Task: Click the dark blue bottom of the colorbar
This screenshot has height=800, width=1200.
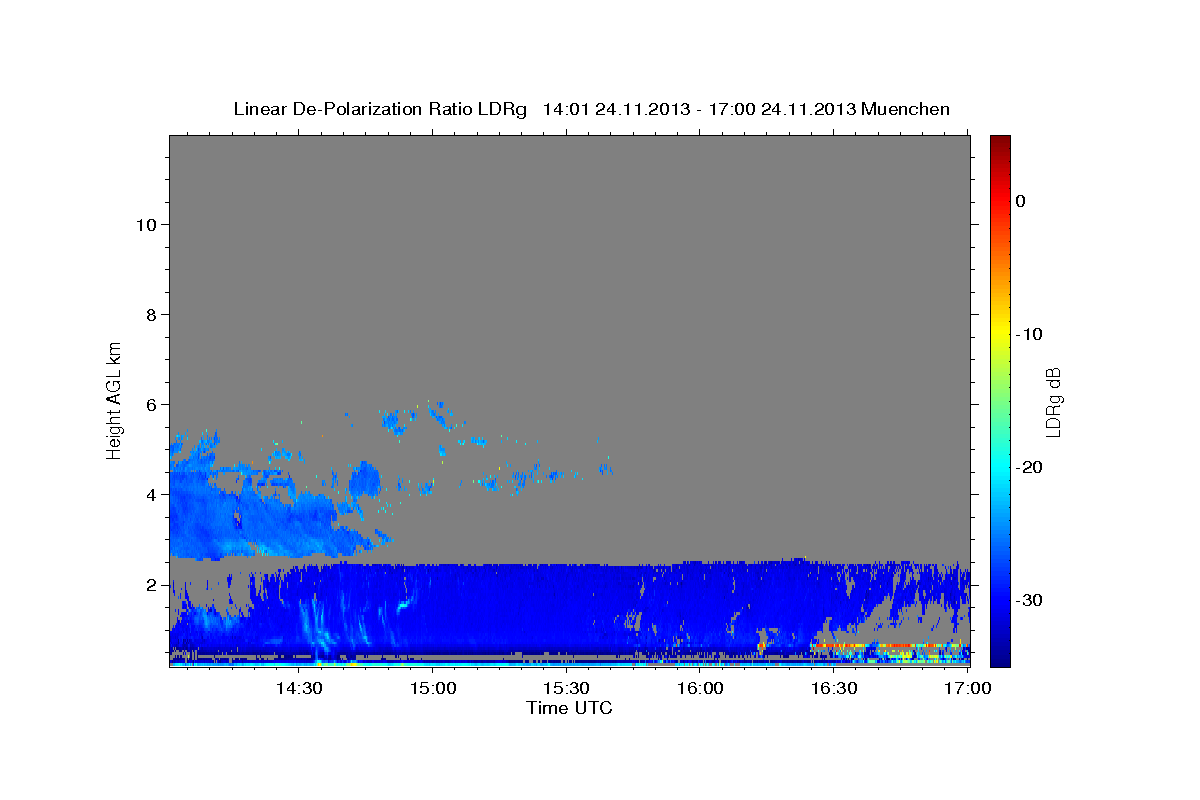Action: (x=1000, y=658)
